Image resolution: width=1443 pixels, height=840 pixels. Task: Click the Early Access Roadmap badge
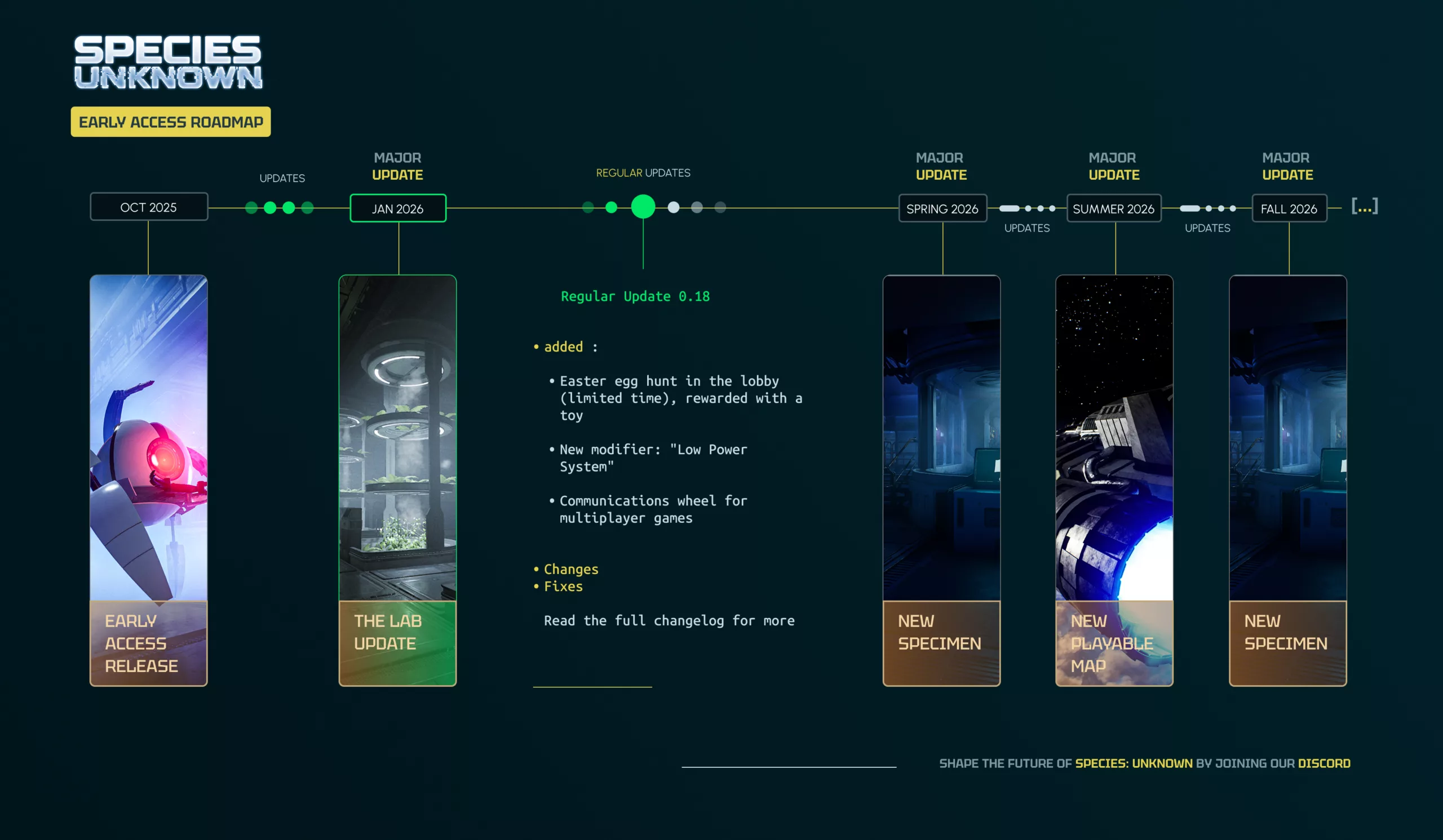171,122
